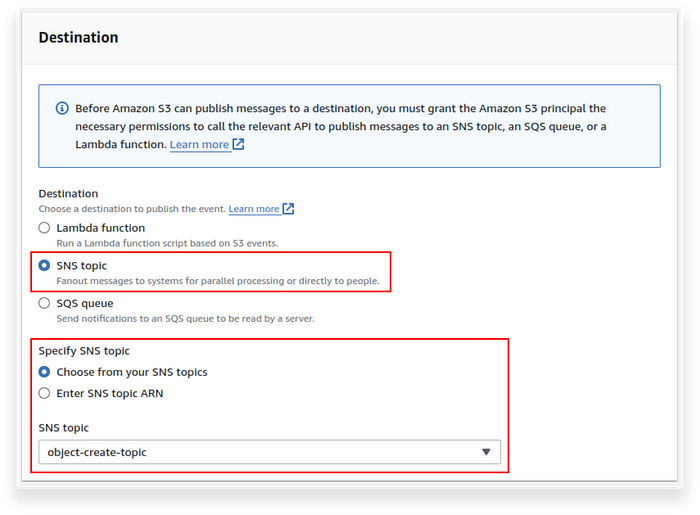Click the 'Choose from your SNS topics' label
The height and width of the screenshot is (515, 700).
[132, 372]
